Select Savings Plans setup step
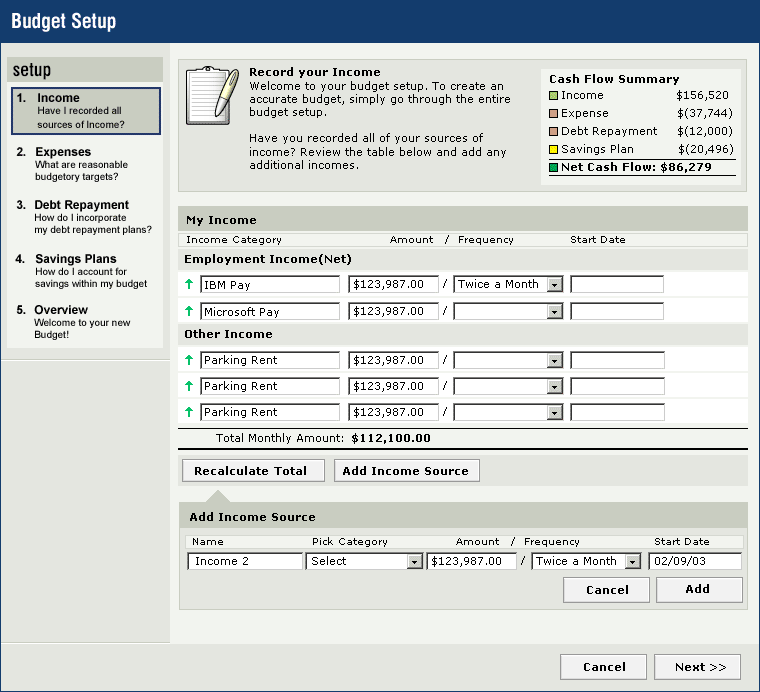 (x=75, y=259)
